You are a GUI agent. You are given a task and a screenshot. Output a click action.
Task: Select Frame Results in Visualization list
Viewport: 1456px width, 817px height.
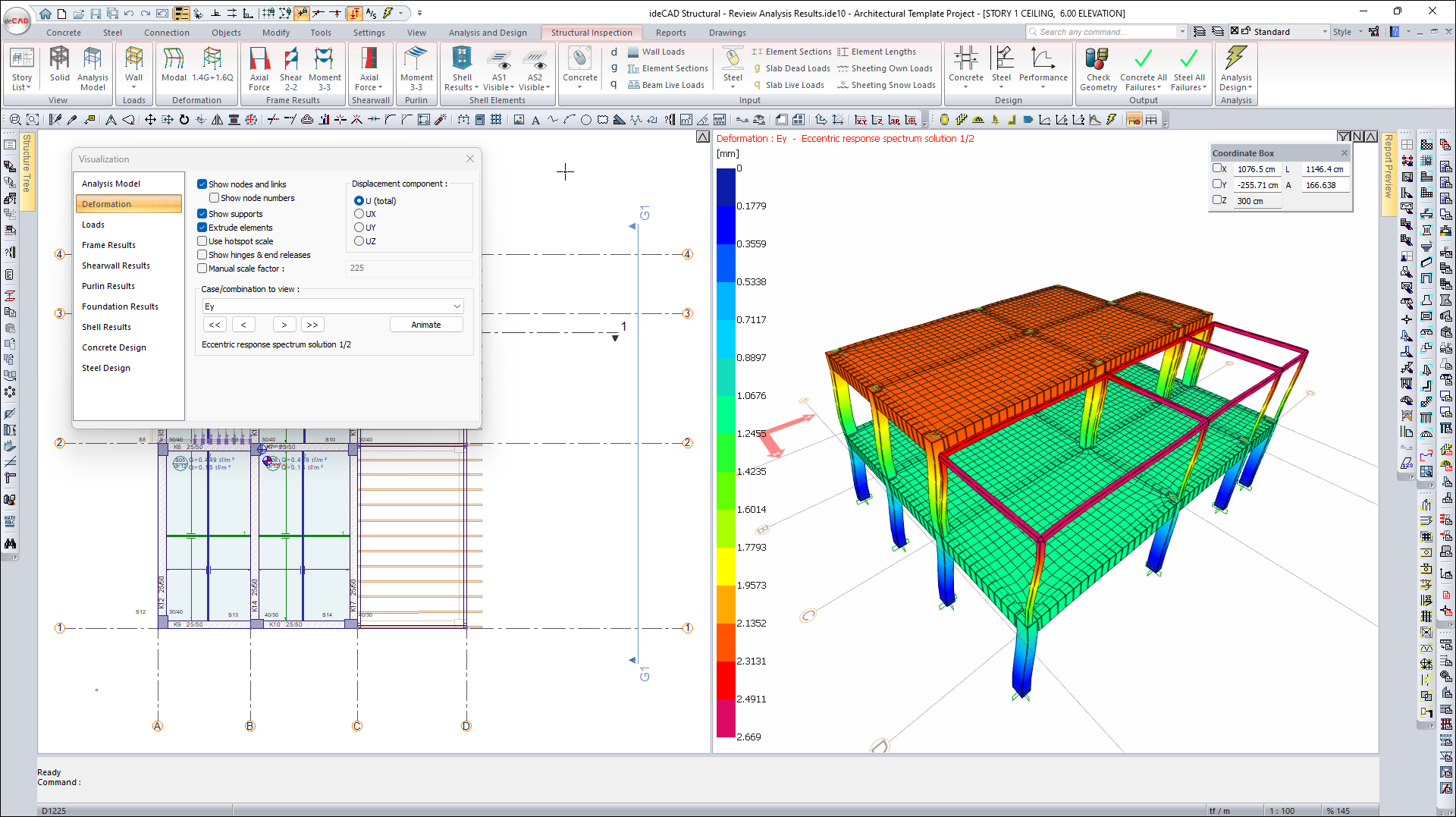pos(108,245)
